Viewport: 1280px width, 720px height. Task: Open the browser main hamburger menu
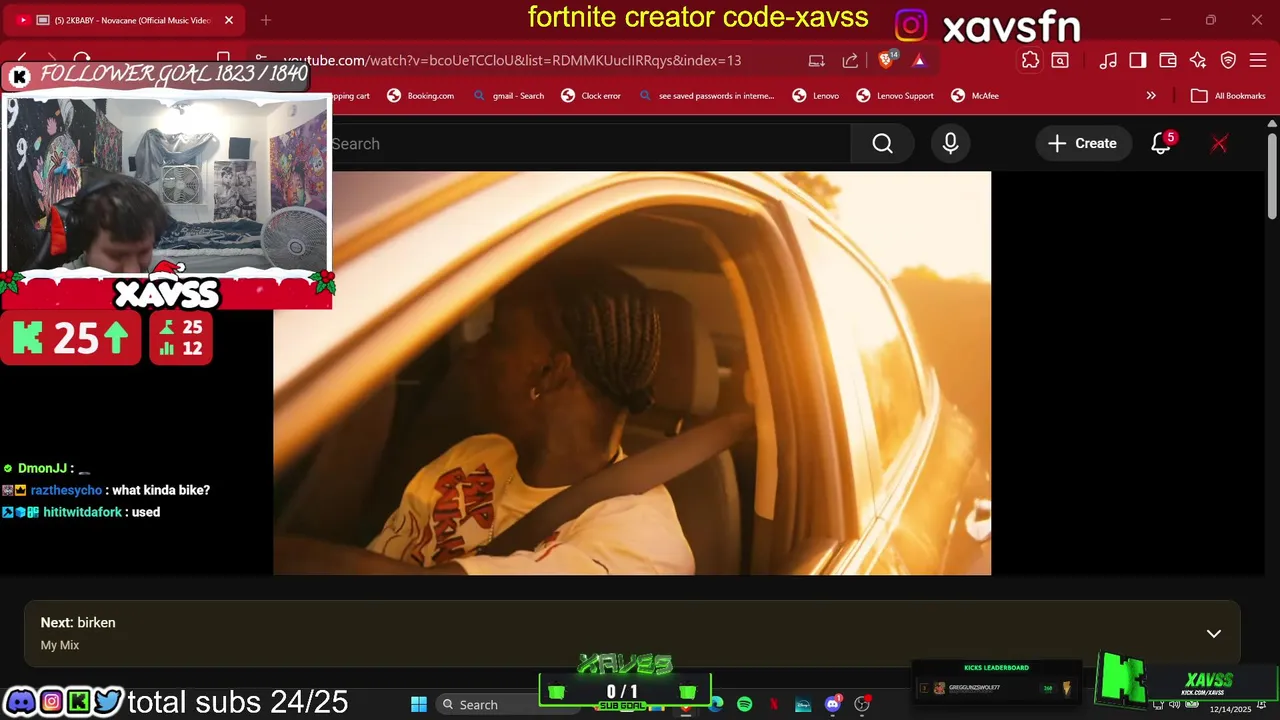coord(1259,60)
